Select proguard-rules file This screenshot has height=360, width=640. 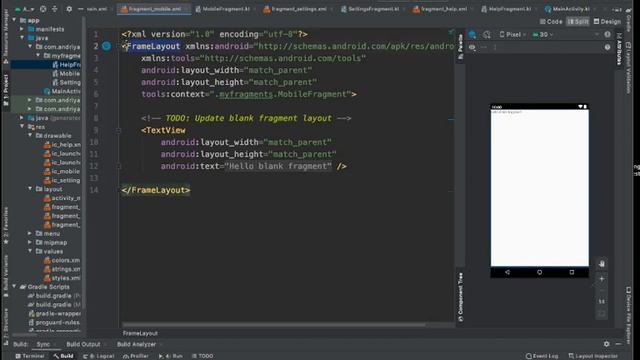(x=54, y=322)
